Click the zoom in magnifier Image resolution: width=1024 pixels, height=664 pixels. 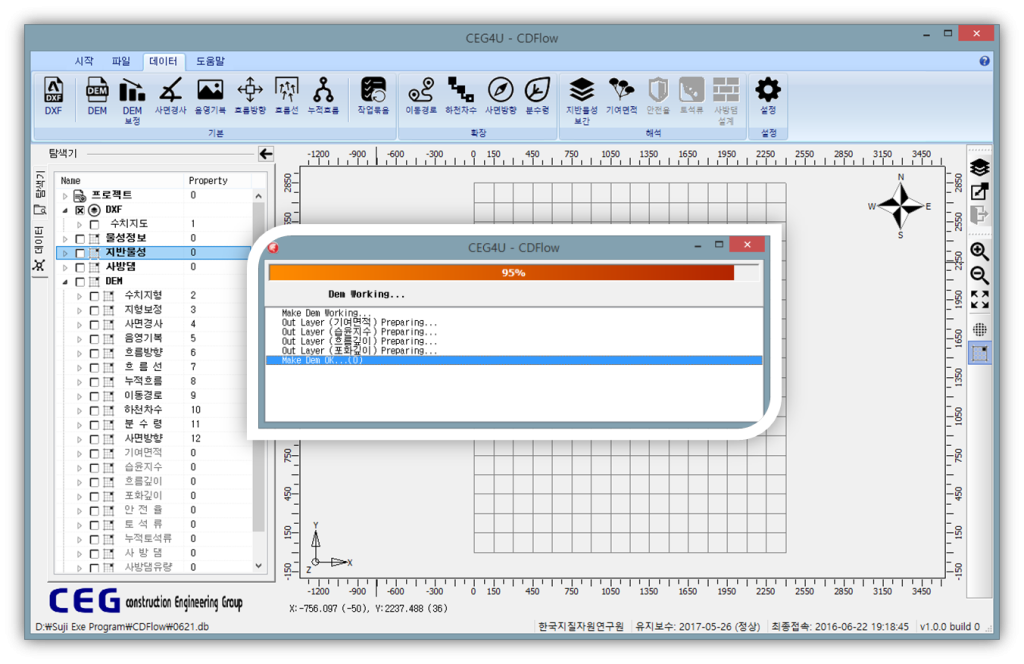point(979,251)
